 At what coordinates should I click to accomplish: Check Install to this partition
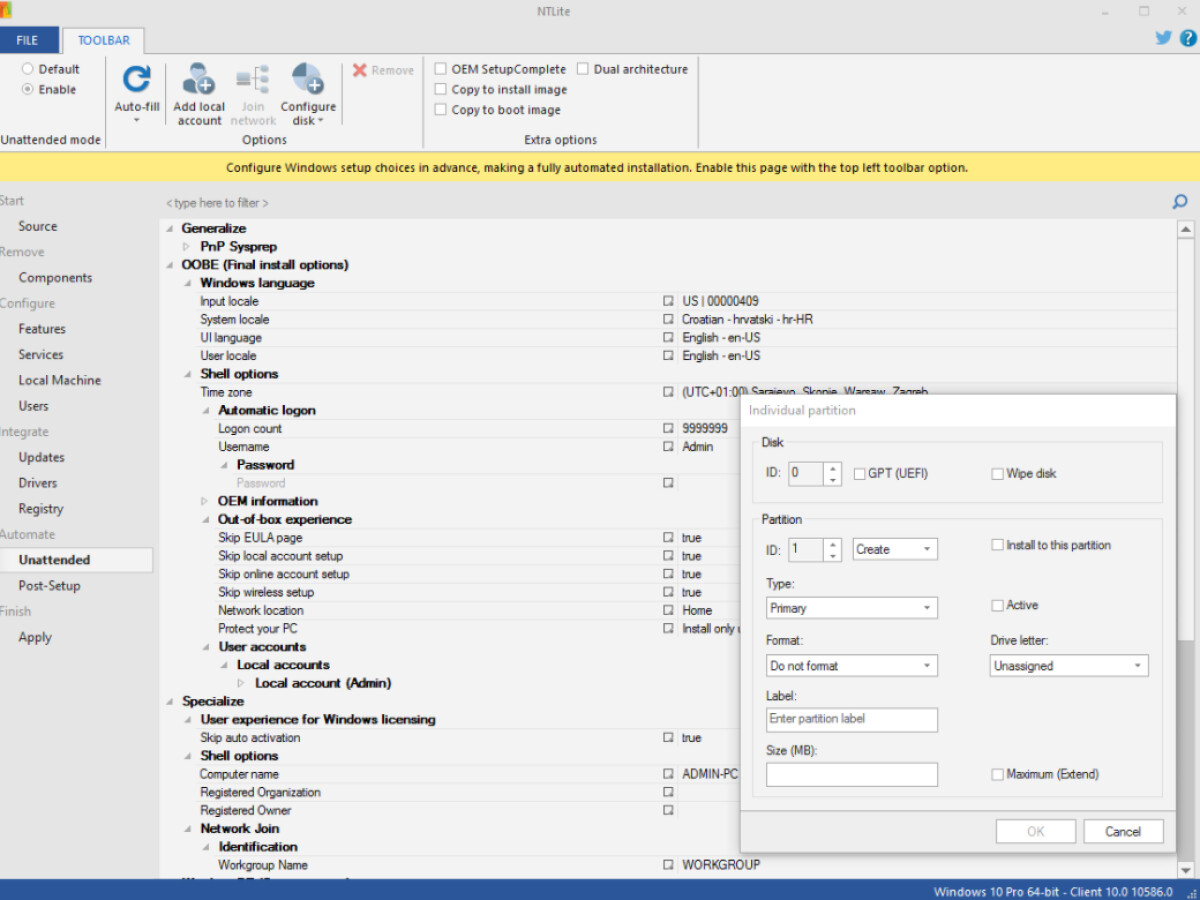click(x=997, y=545)
